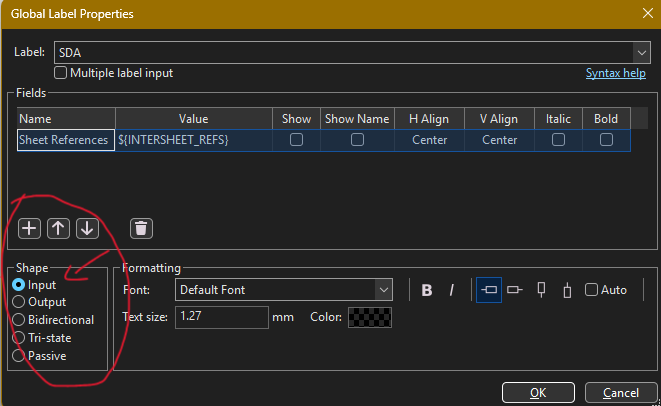Choose the downward-pointing vertical label orientation icon
661x406 pixels.
(541, 290)
